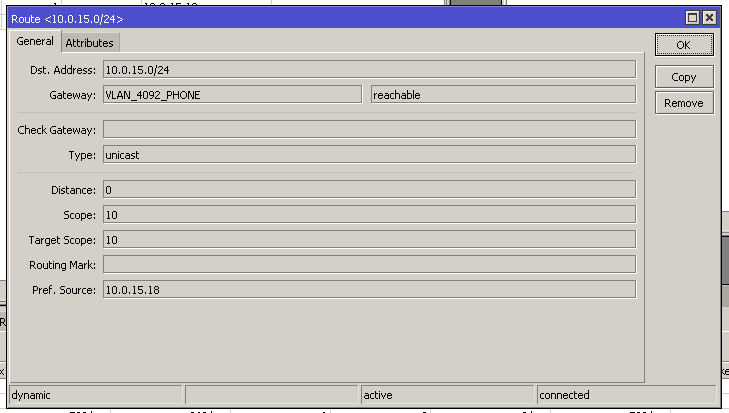729x413 pixels.
Task: Click the 'connected' status bar entry
Action: [626, 395]
